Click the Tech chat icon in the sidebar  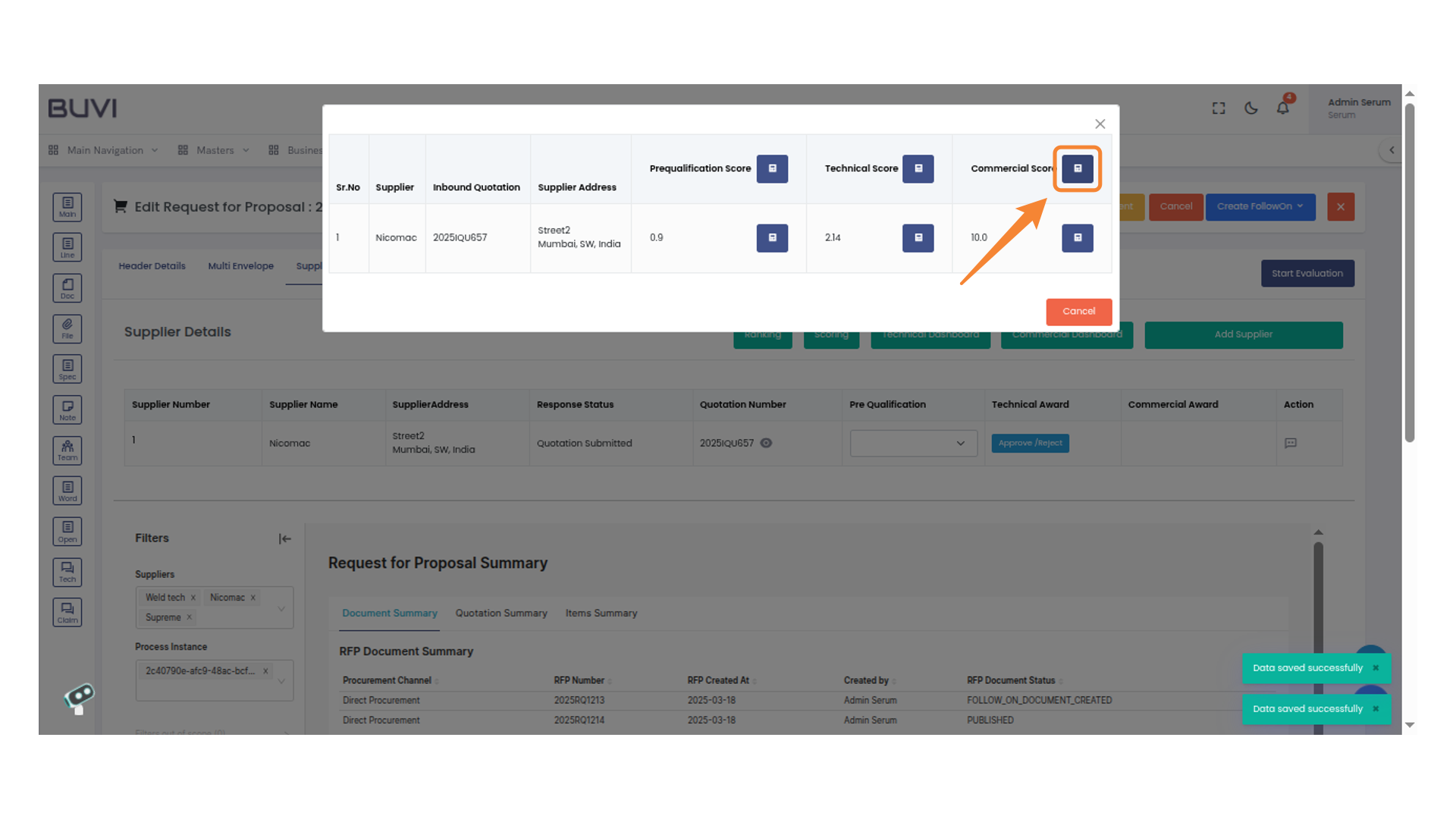point(67,572)
